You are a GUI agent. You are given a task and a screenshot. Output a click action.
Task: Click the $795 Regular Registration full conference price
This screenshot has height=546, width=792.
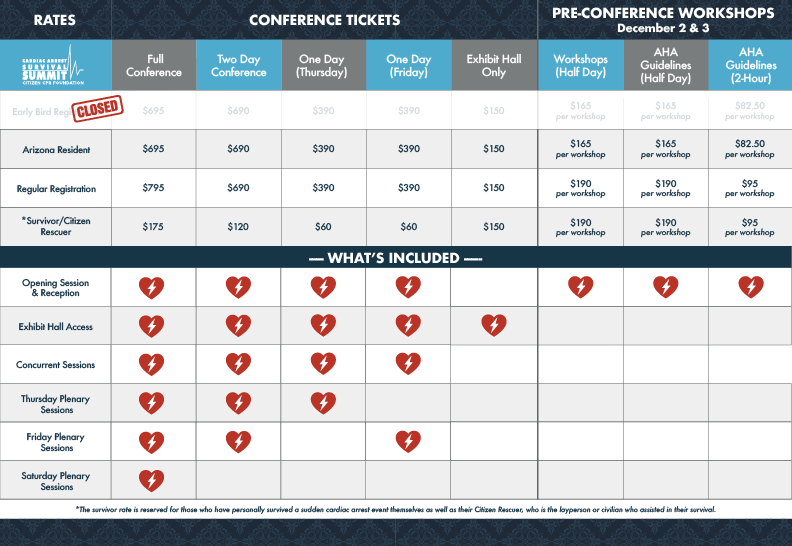154,188
